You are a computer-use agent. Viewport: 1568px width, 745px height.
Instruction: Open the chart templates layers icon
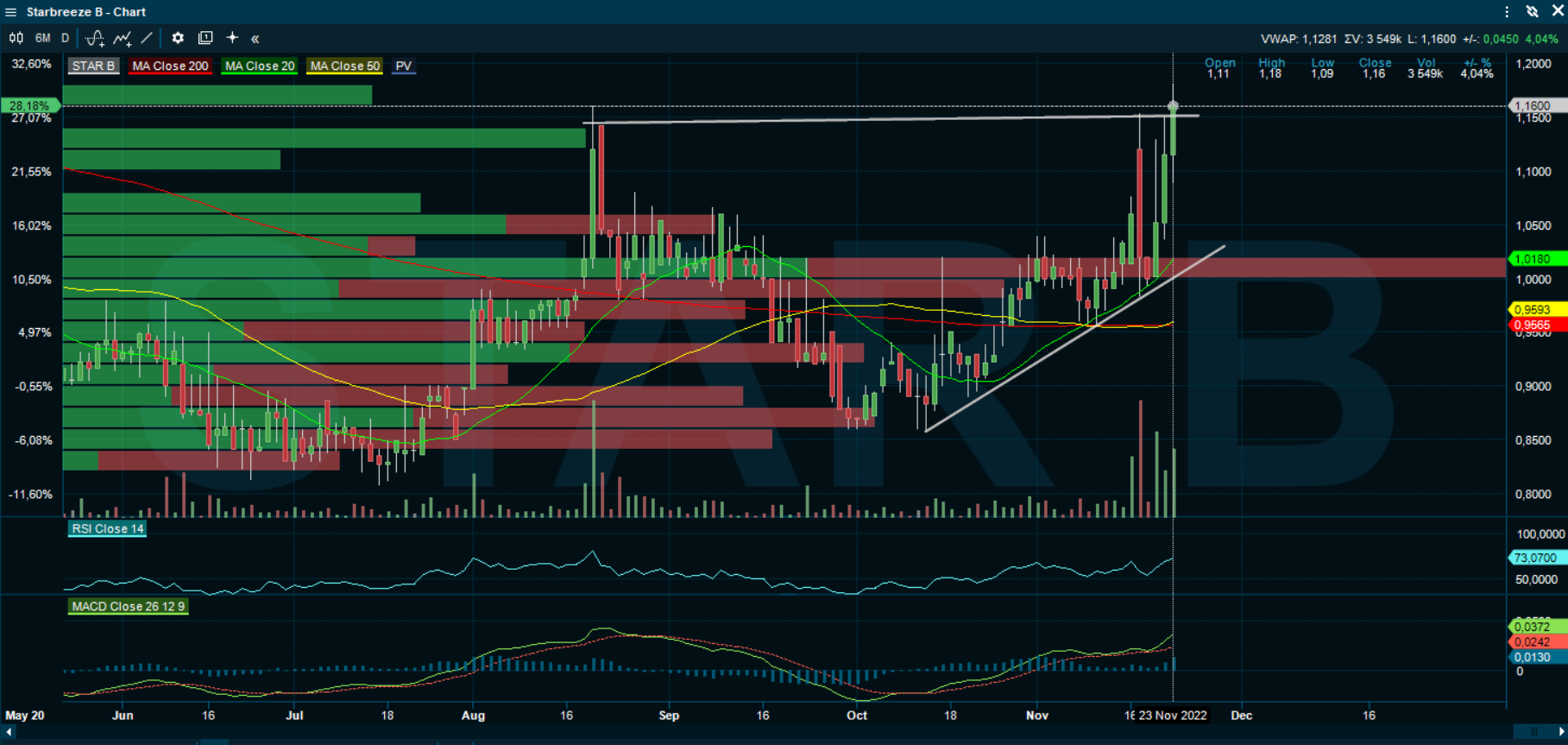point(205,38)
